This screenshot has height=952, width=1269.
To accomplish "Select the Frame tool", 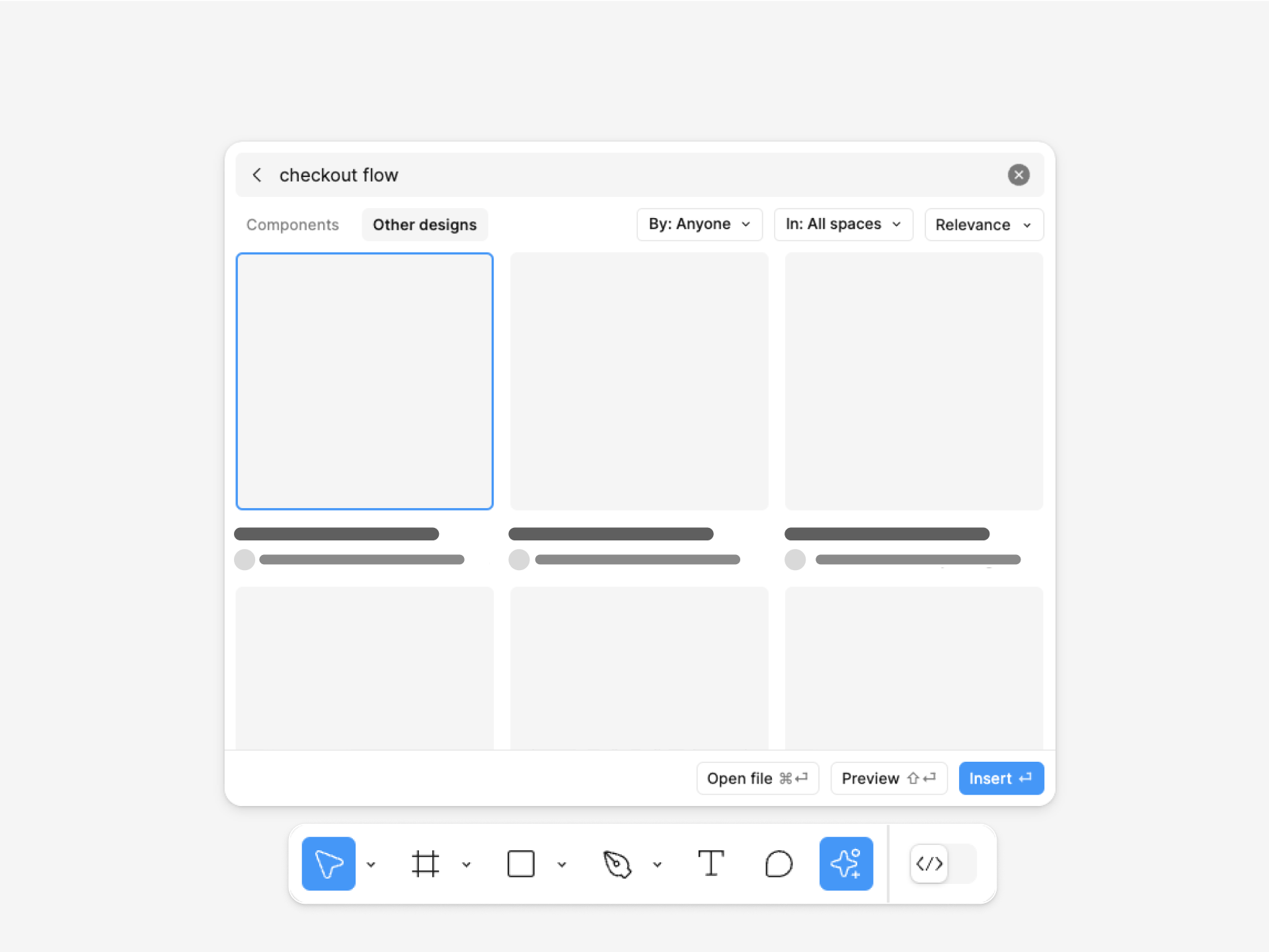I will click(x=425, y=863).
